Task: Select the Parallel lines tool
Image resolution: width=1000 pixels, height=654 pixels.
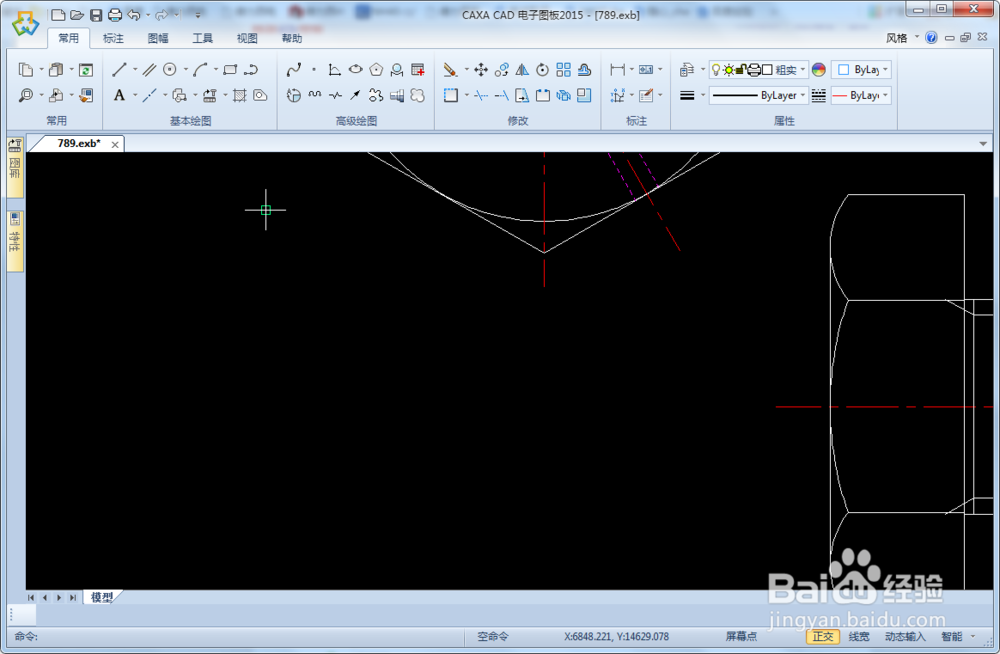Action: (149, 70)
